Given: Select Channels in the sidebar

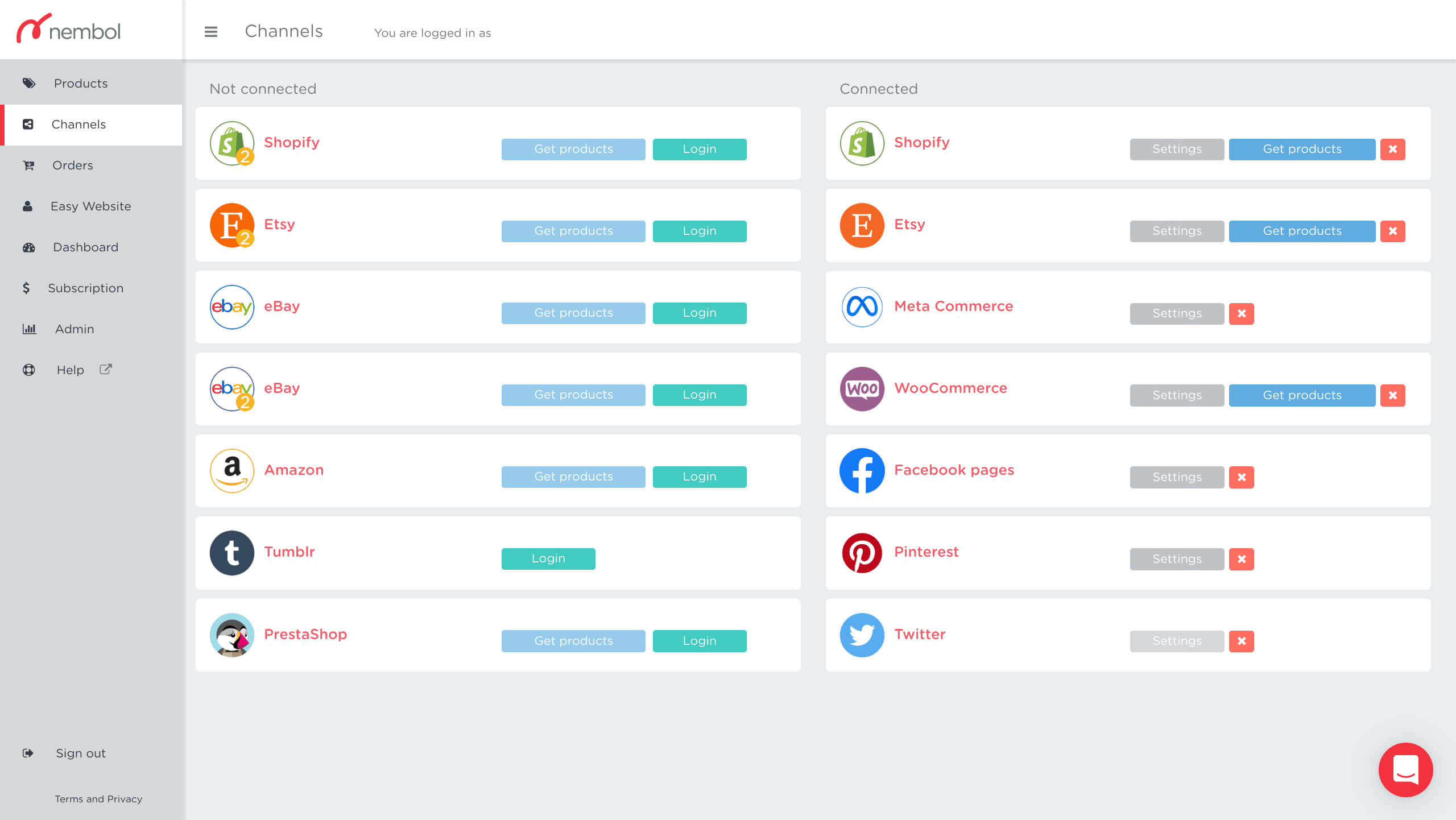Looking at the screenshot, I should click(91, 125).
